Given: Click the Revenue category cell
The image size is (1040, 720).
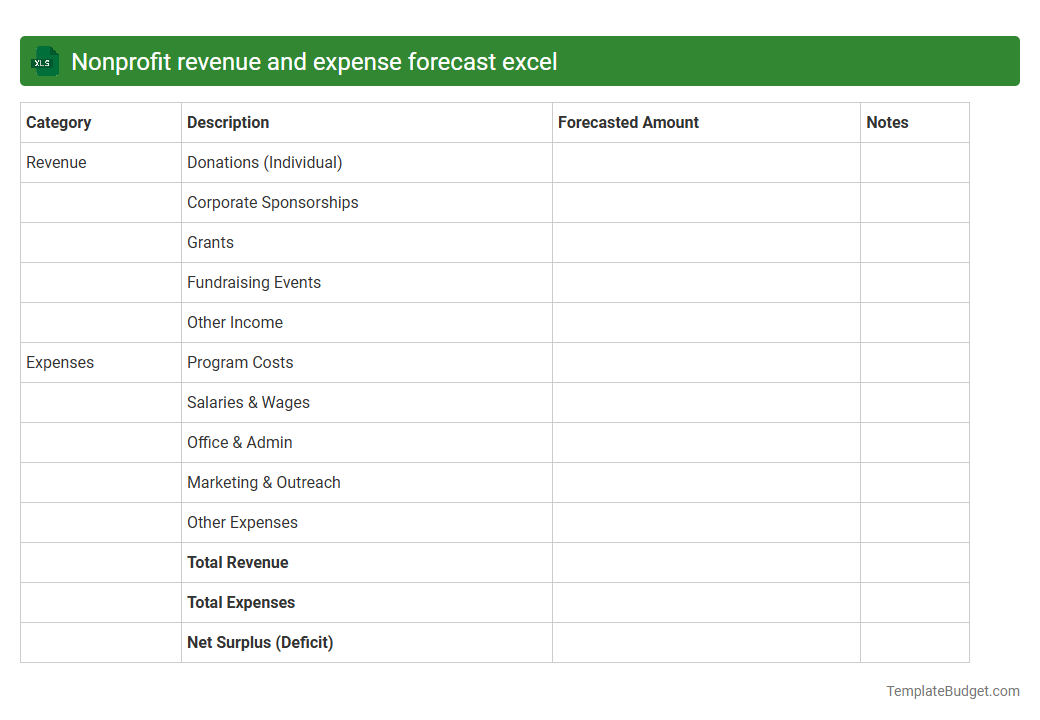Looking at the screenshot, I should point(52,162).
